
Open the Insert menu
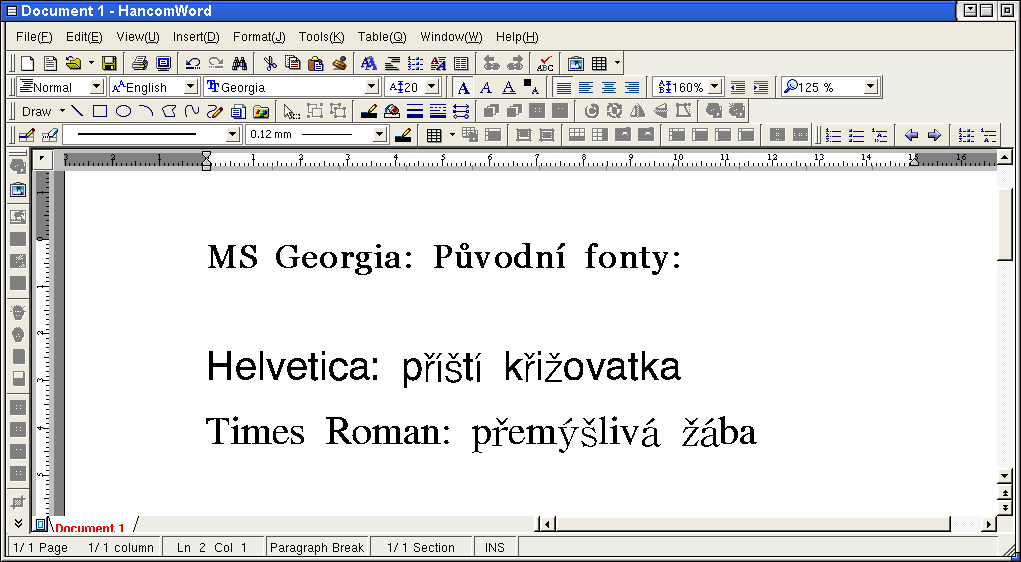coord(196,36)
